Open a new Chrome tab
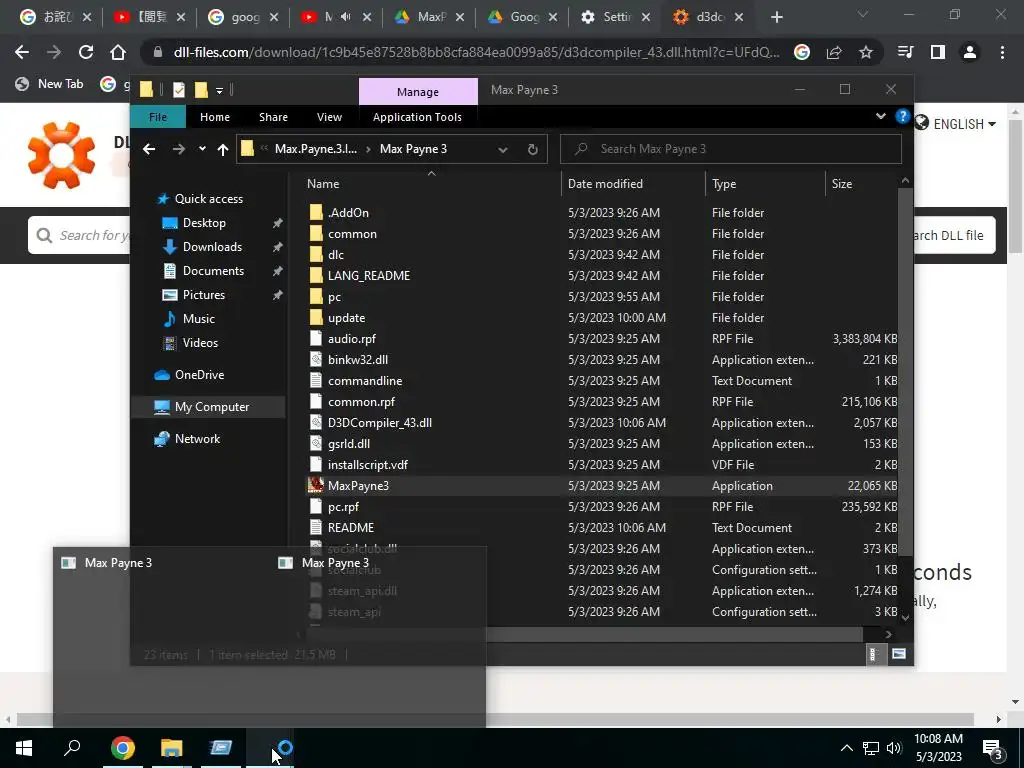 (776, 18)
